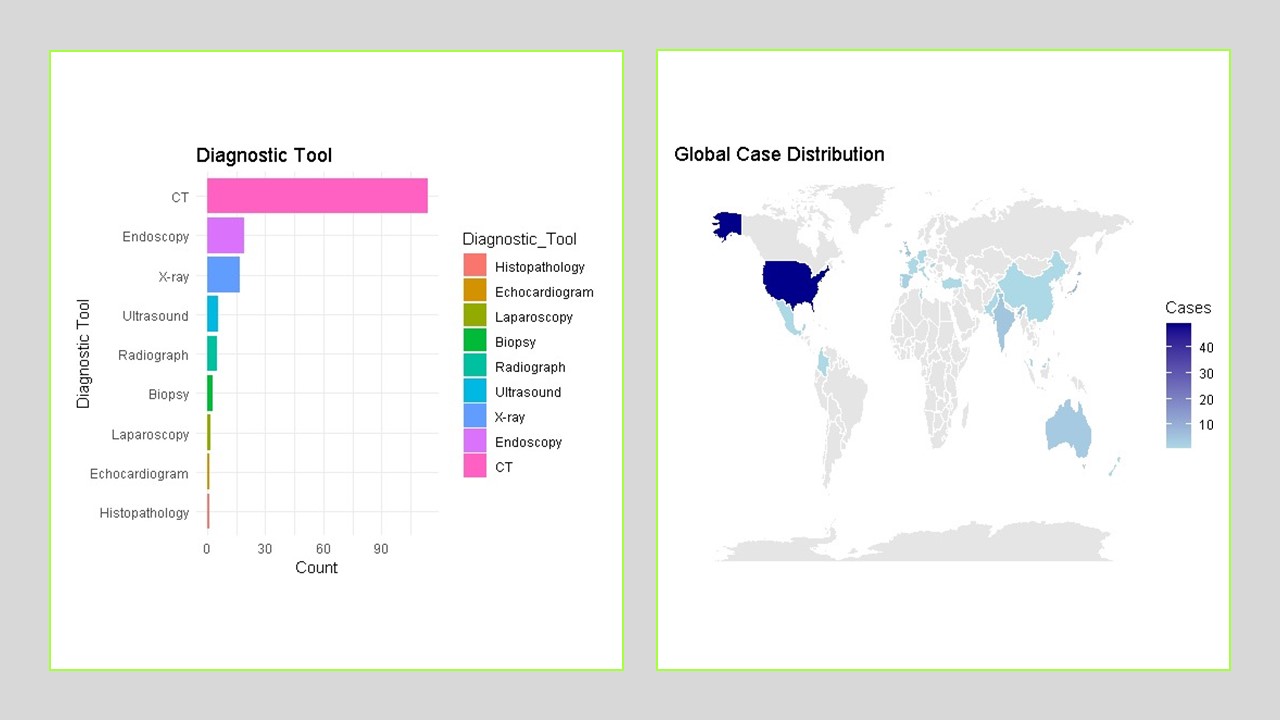This screenshot has width=1280, height=720.
Task: Select Histopathology legend color swatch
Action: click(x=475, y=266)
